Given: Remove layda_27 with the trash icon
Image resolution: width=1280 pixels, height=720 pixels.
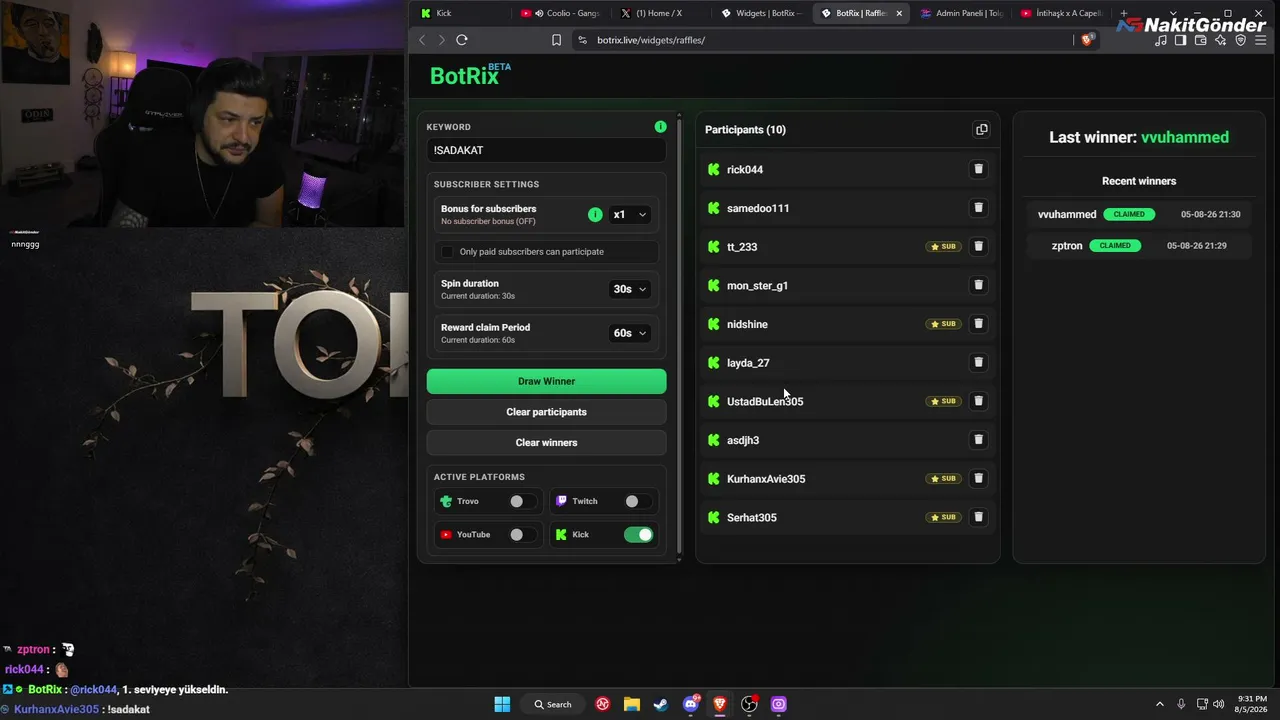Looking at the screenshot, I should (x=979, y=362).
